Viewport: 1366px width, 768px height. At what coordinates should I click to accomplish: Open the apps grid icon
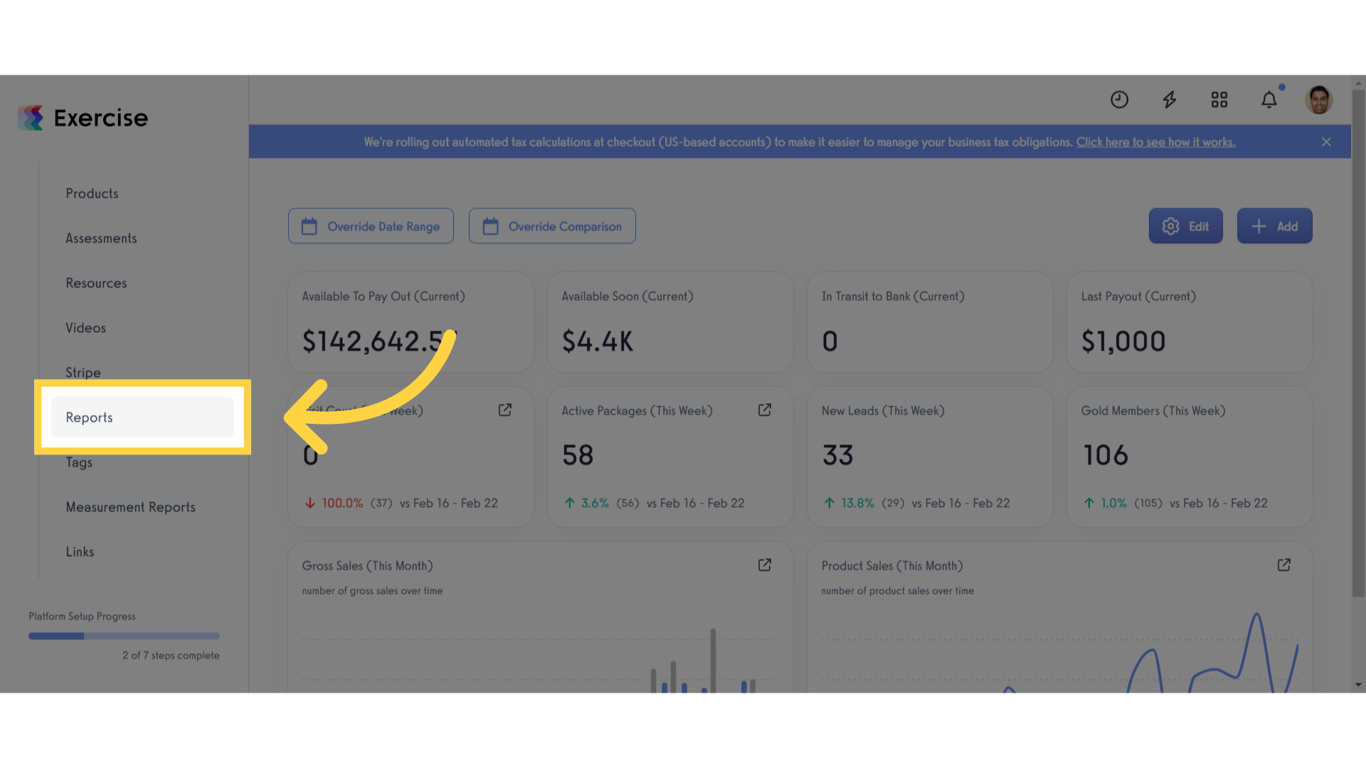pos(1219,99)
